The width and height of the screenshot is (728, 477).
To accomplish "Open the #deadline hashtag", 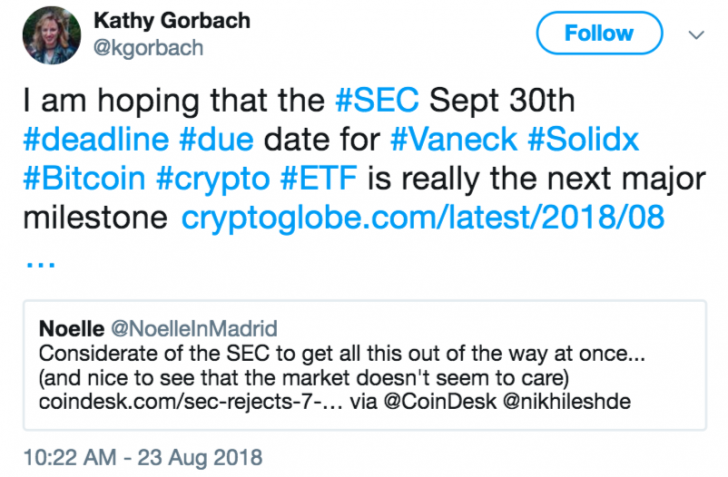I will pos(96,139).
